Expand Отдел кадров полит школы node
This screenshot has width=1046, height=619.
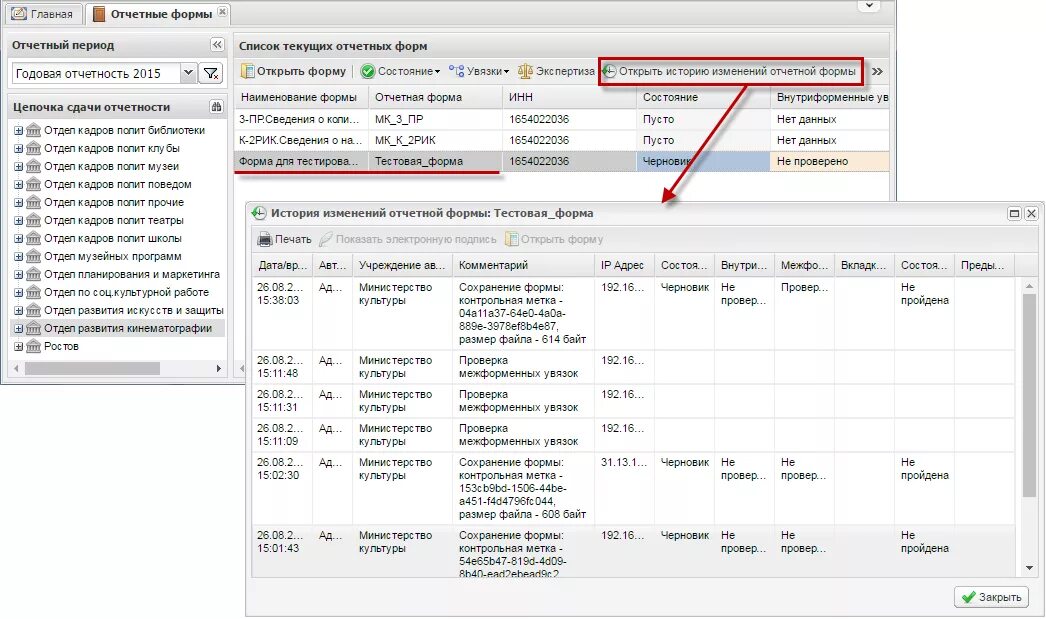(x=18, y=238)
